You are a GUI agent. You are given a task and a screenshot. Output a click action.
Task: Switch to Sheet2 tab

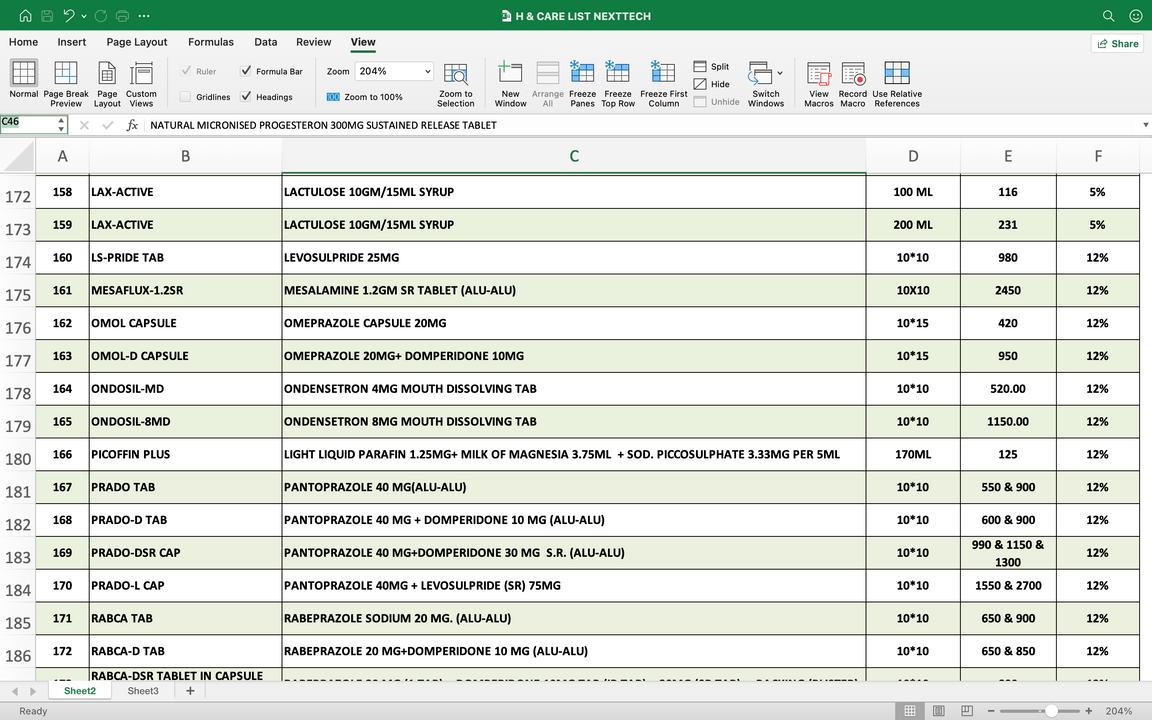[80, 691]
